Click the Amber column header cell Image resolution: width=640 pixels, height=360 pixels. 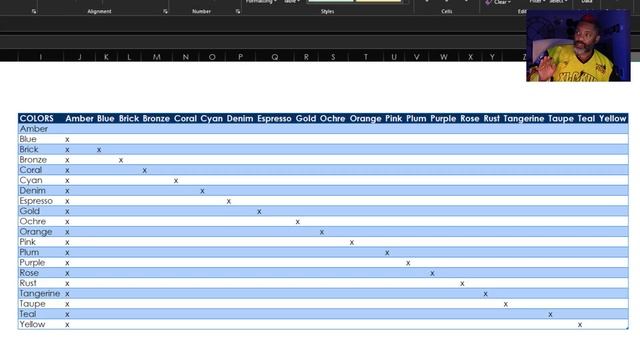79,118
